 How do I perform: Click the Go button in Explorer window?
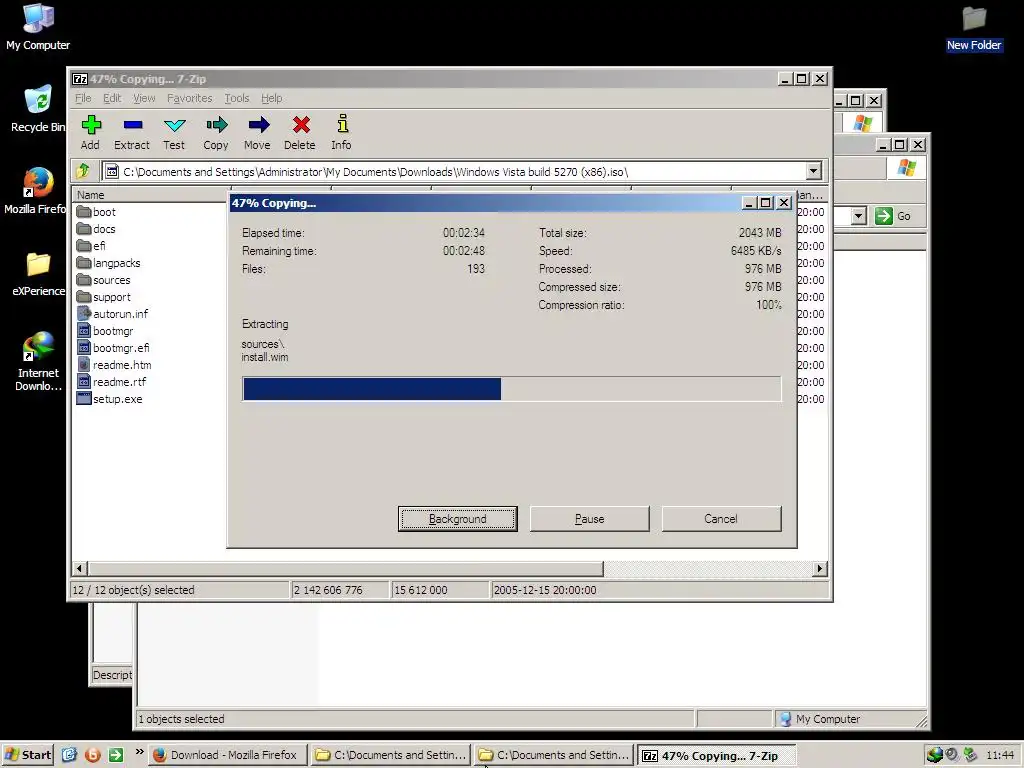(894, 216)
